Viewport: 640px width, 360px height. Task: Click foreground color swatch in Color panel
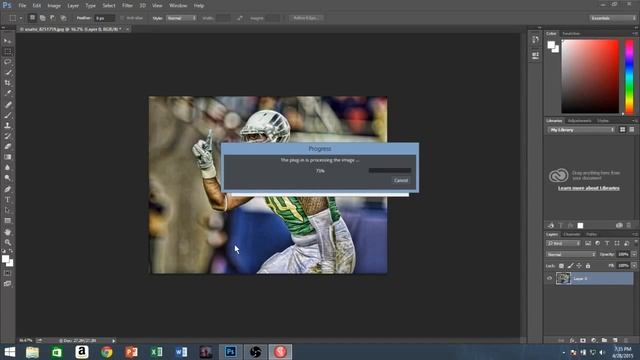coord(551,44)
